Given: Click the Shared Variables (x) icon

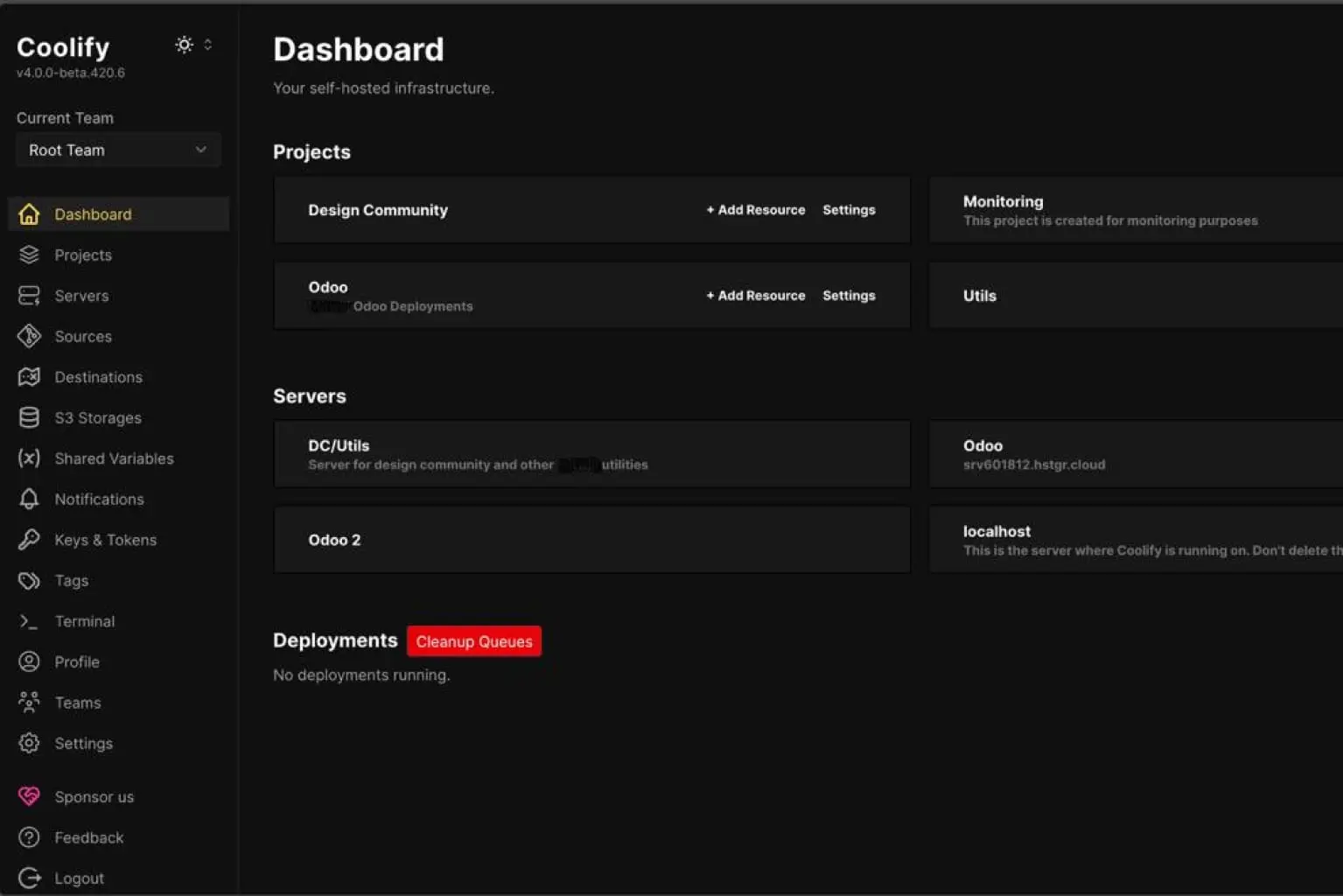Looking at the screenshot, I should 29,458.
